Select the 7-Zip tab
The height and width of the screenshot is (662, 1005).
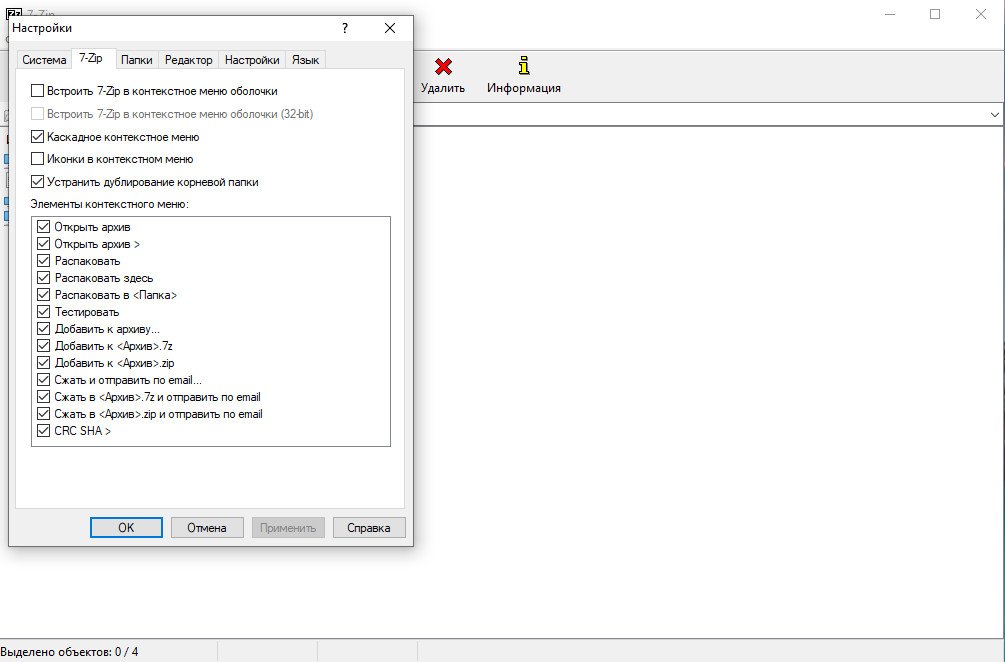click(x=91, y=58)
